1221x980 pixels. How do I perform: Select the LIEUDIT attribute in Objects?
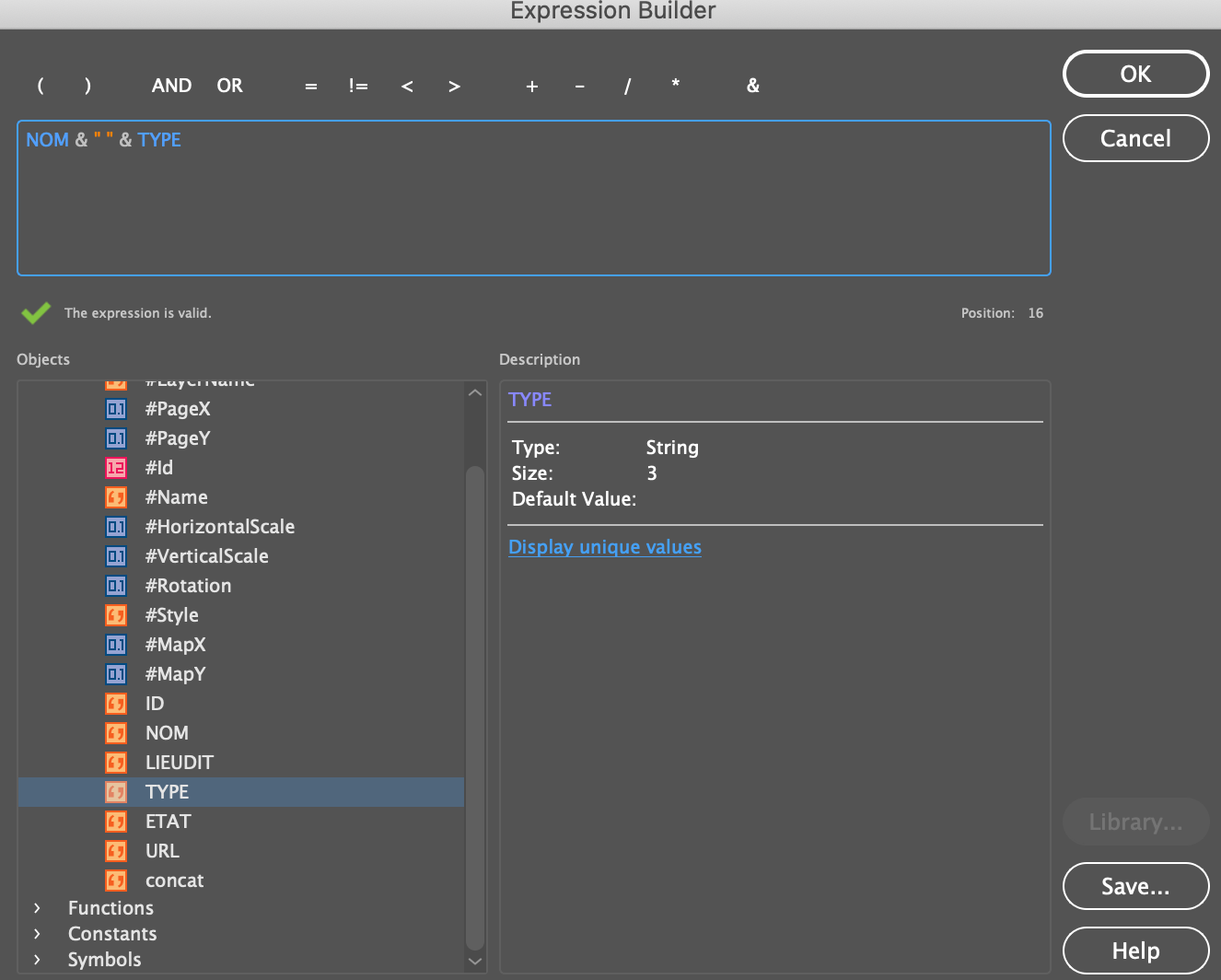coord(180,763)
